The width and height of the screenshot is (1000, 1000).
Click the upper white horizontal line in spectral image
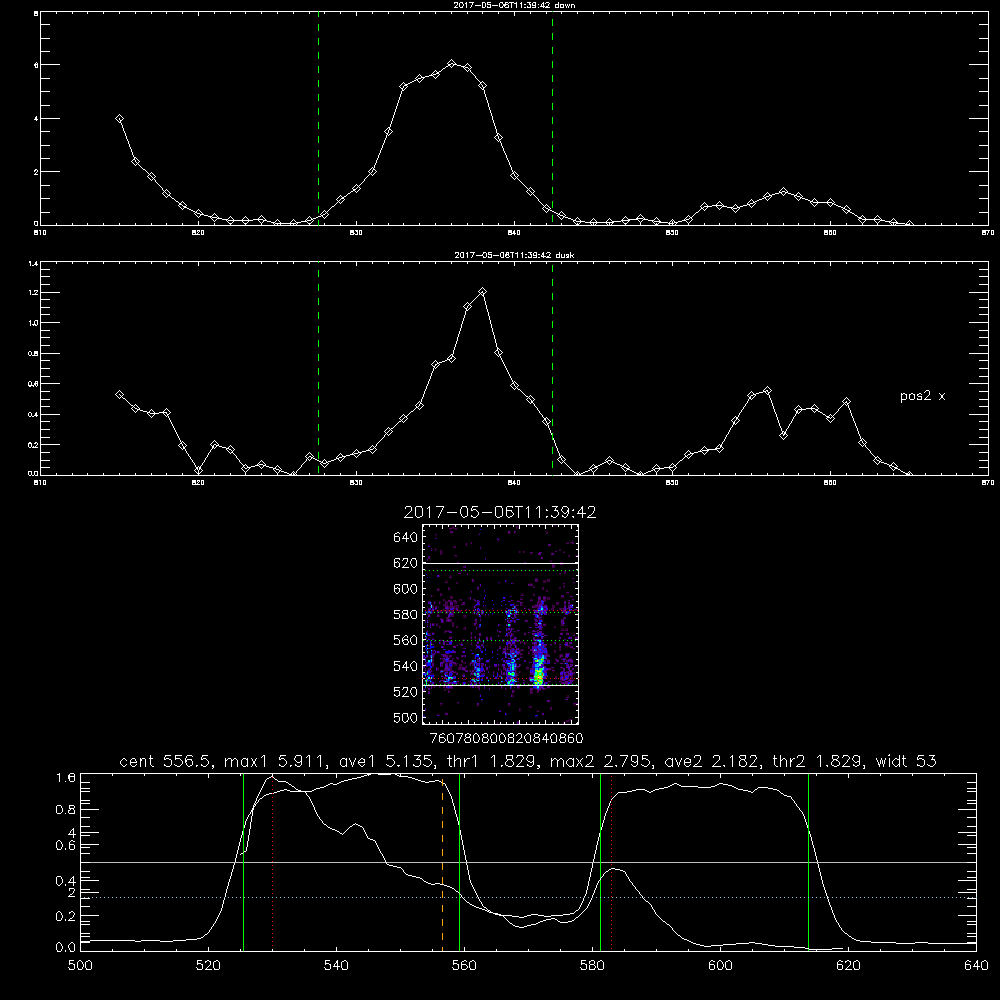(500, 563)
